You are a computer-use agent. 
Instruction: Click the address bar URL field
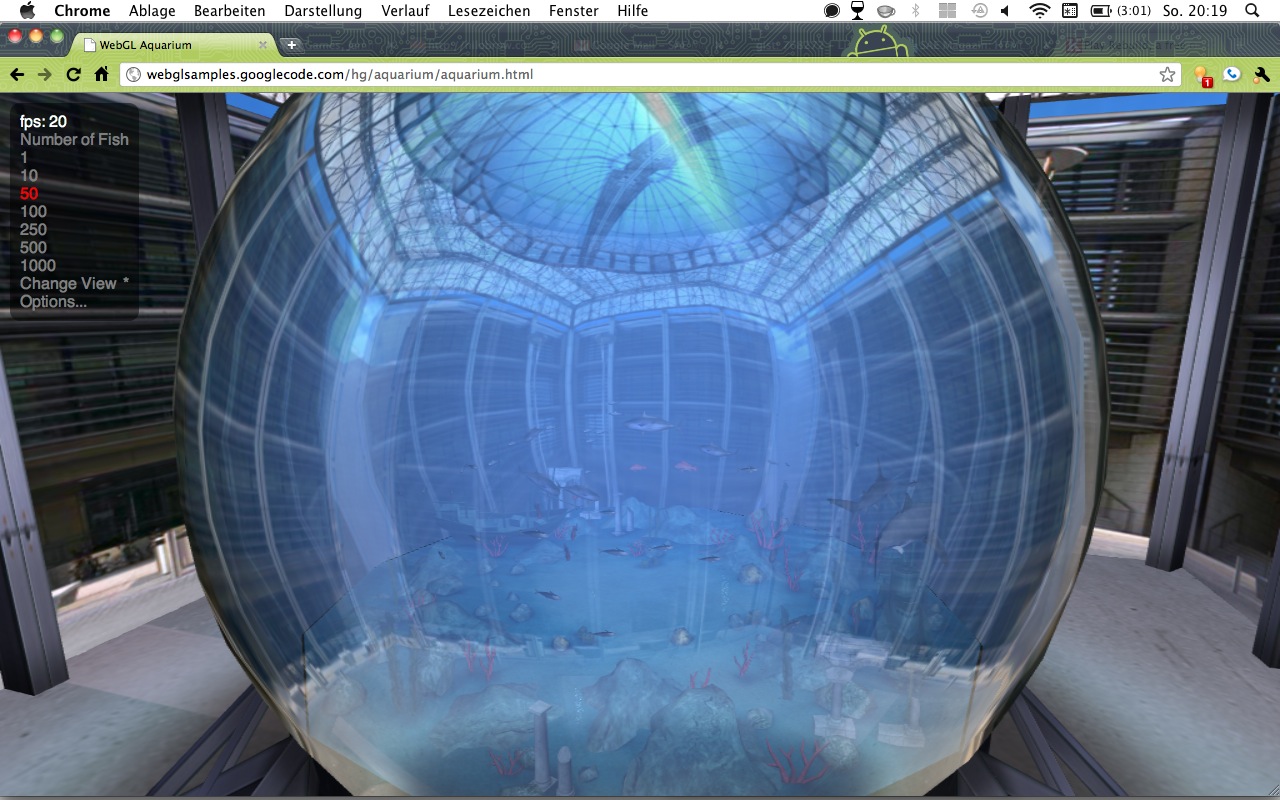click(x=650, y=75)
